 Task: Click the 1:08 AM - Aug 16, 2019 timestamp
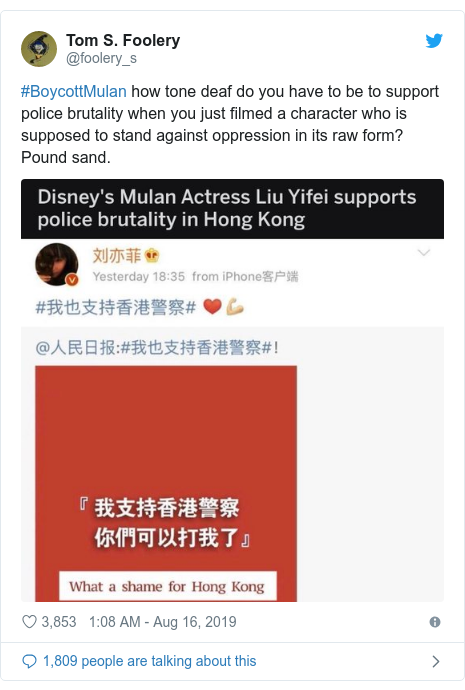[x=163, y=622]
